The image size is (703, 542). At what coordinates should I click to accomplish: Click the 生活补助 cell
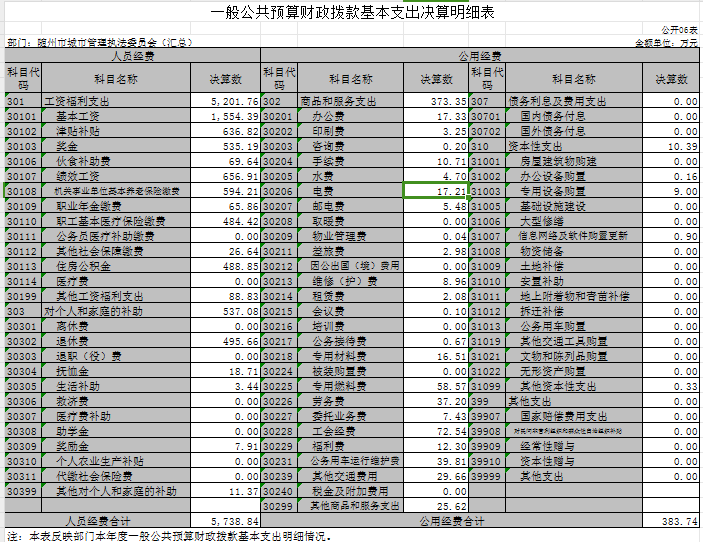click(x=116, y=386)
